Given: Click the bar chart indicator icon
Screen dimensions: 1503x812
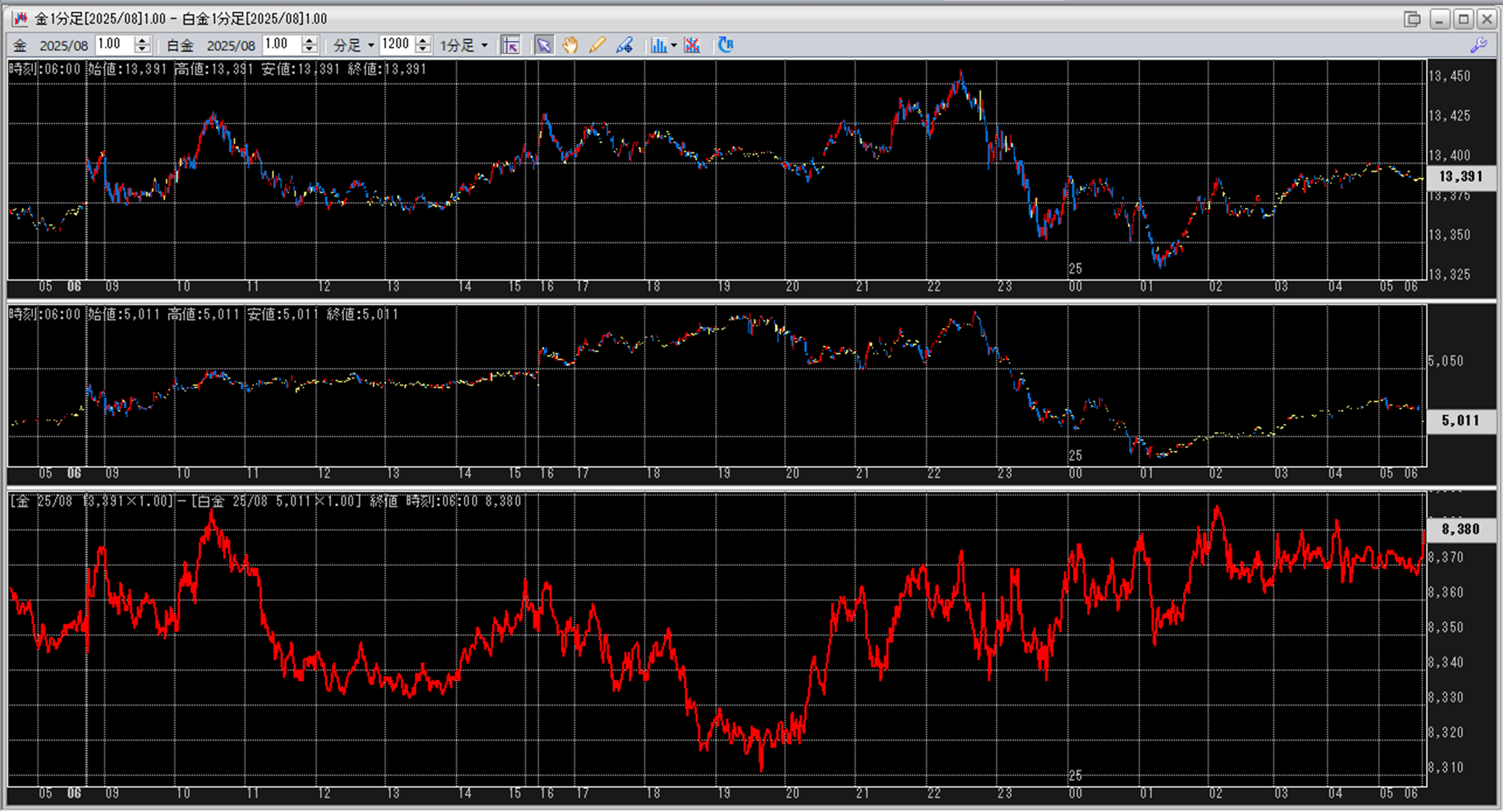Looking at the screenshot, I should pos(658,46).
